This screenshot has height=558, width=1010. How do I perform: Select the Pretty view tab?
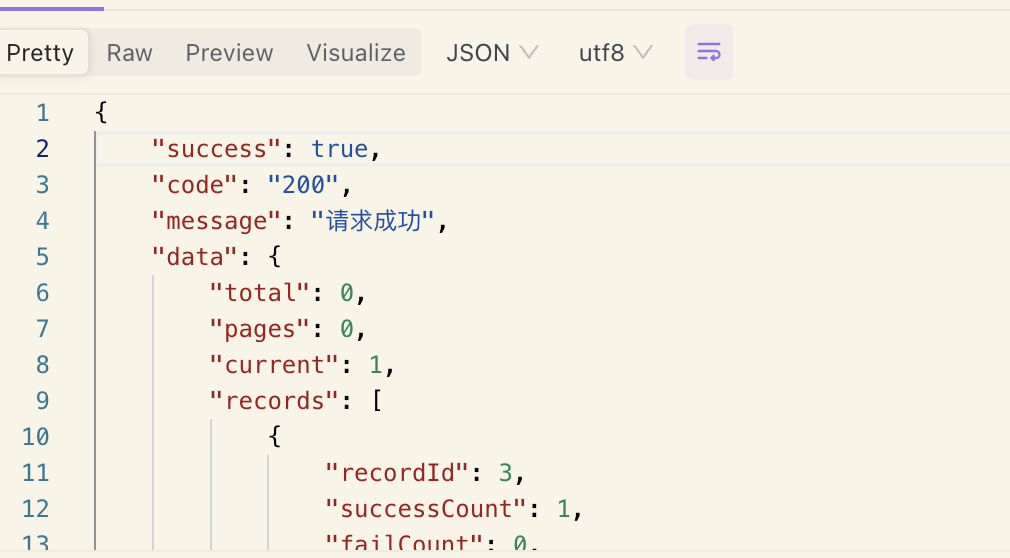[x=41, y=53]
